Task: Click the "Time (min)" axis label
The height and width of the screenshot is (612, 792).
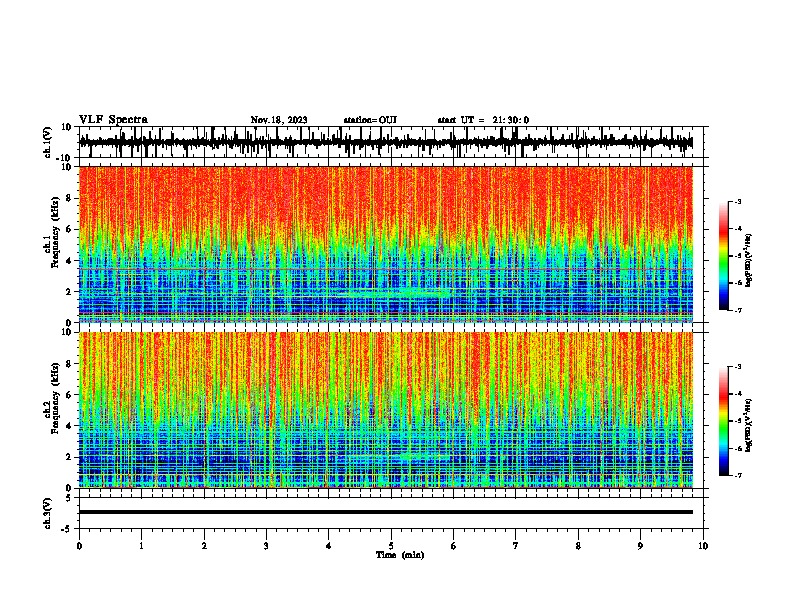Action: pos(400,555)
